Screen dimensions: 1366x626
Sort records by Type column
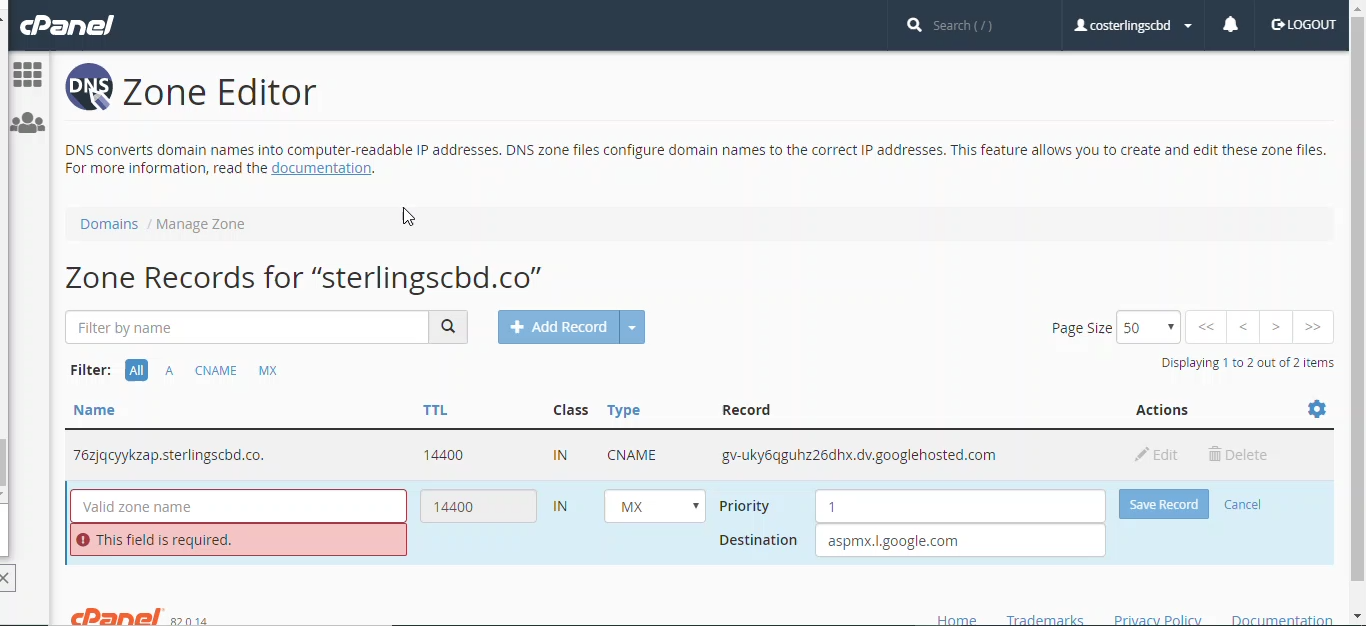click(x=623, y=410)
